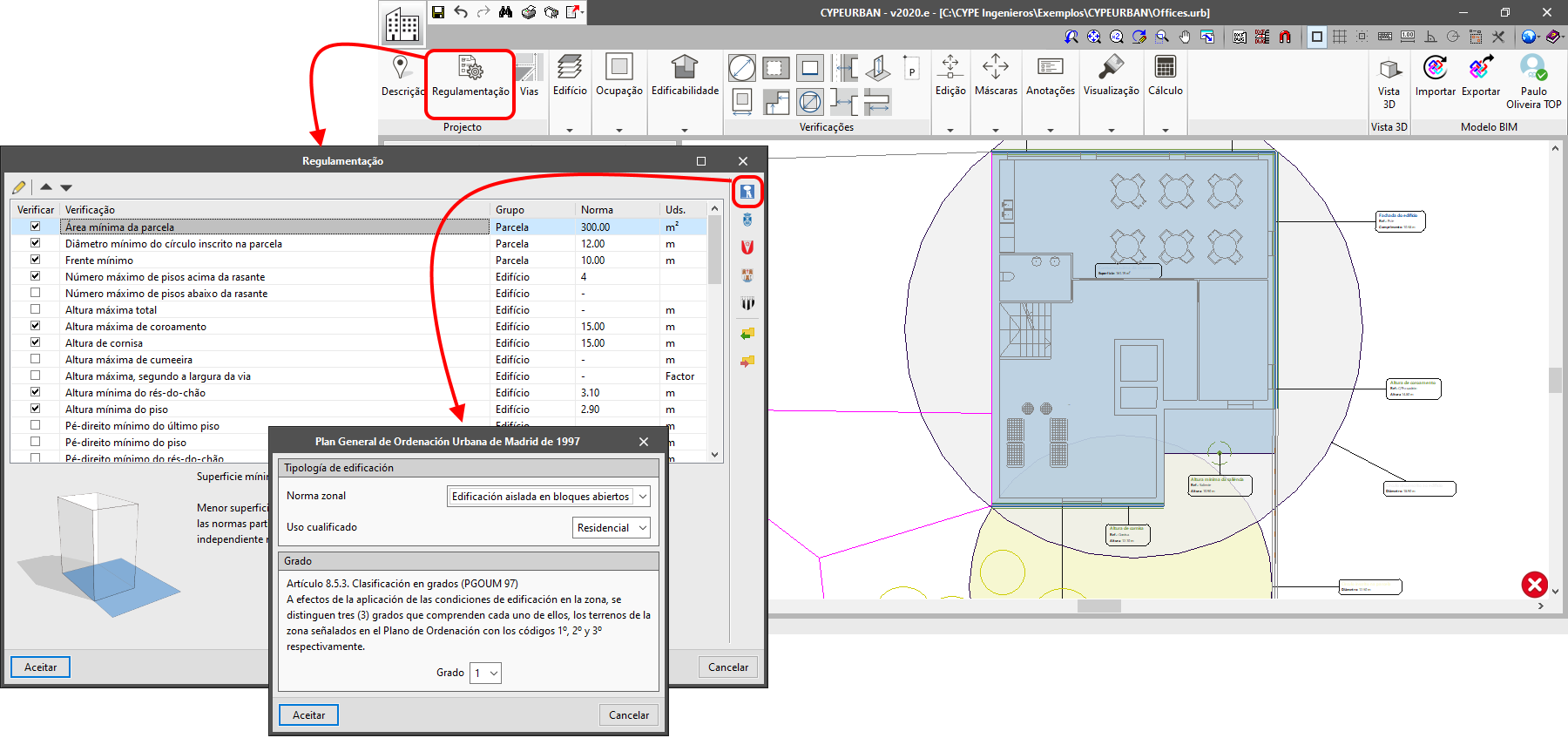Enable Altura máxima total checkbox
Image resolution: width=1568 pixels, height=738 pixels.
point(36,309)
